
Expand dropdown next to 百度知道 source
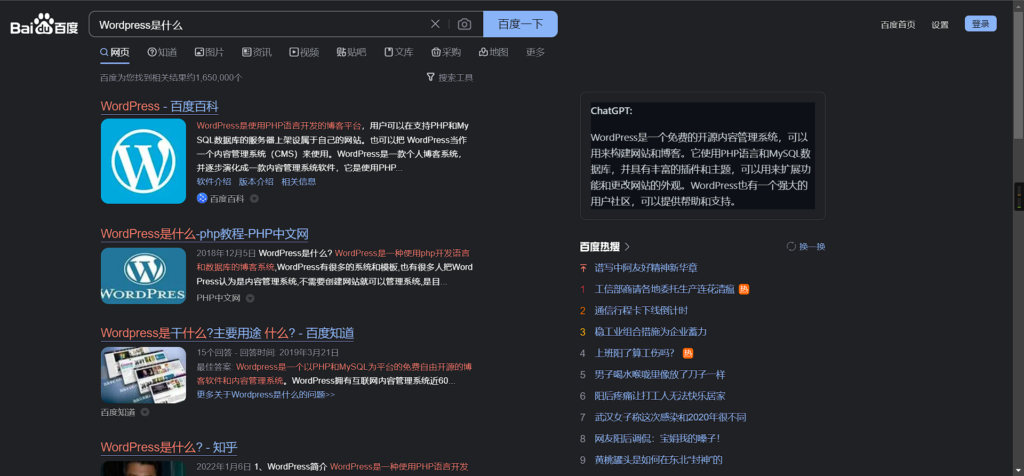pos(145,412)
